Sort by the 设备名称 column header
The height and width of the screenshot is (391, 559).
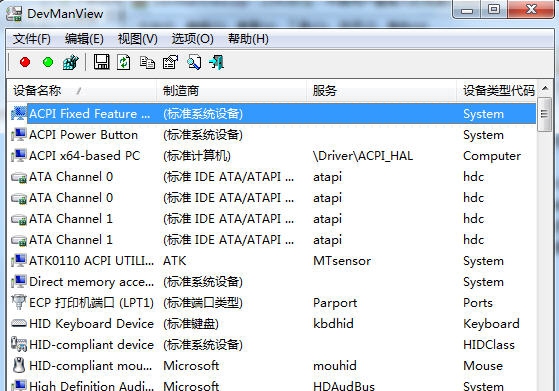click(x=82, y=91)
